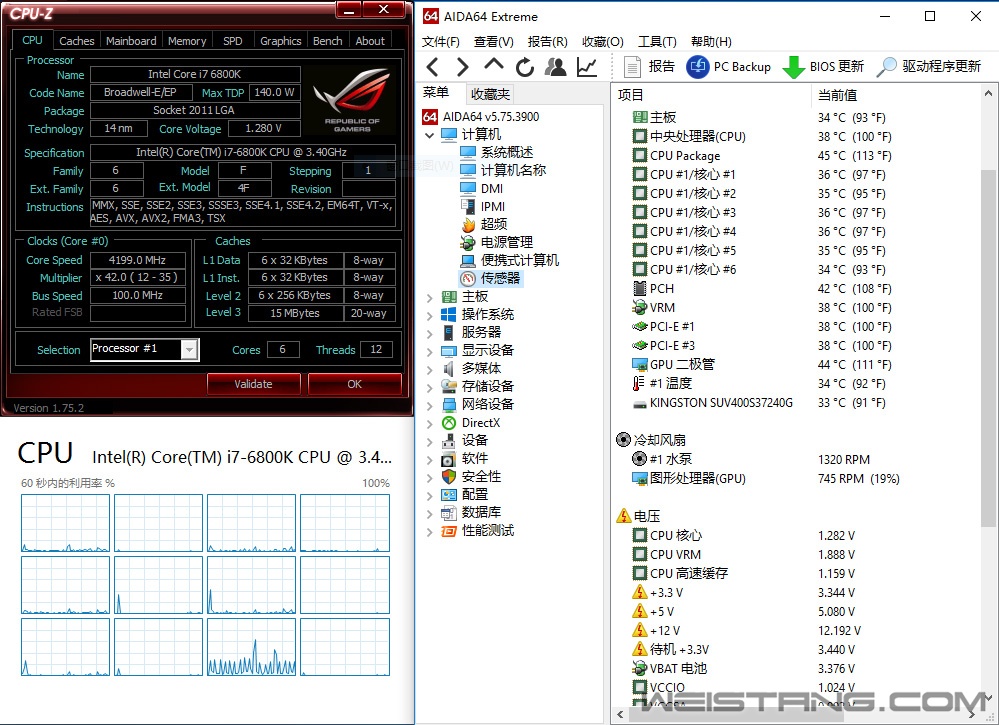Expand the DirectX tree node
This screenshot has width=999, height=725.
coord(429,424)
